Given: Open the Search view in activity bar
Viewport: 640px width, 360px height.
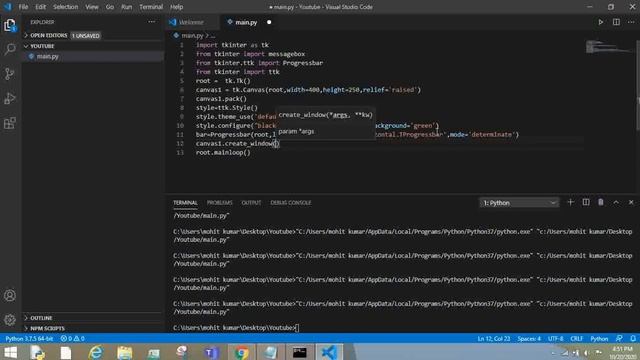Looking at the screenshot, I should click(10, 49).
